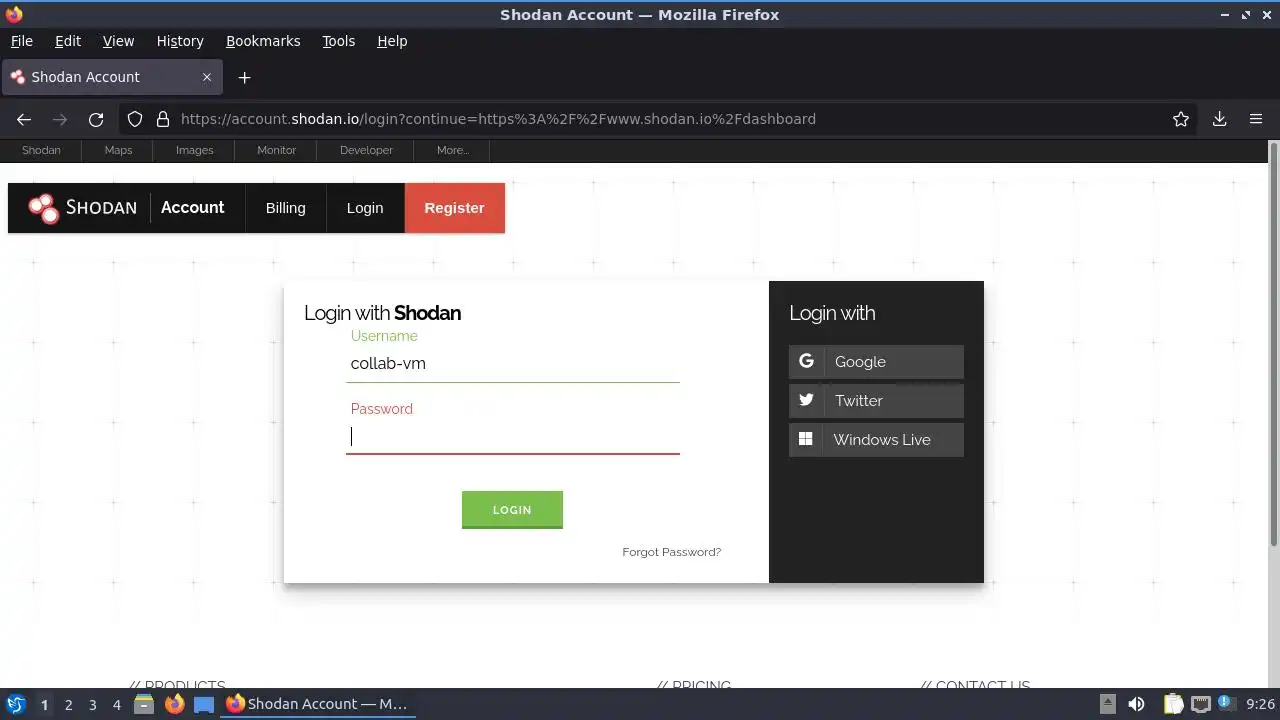Click the Shodan Account taskbar window button

[x=317, y=704]
